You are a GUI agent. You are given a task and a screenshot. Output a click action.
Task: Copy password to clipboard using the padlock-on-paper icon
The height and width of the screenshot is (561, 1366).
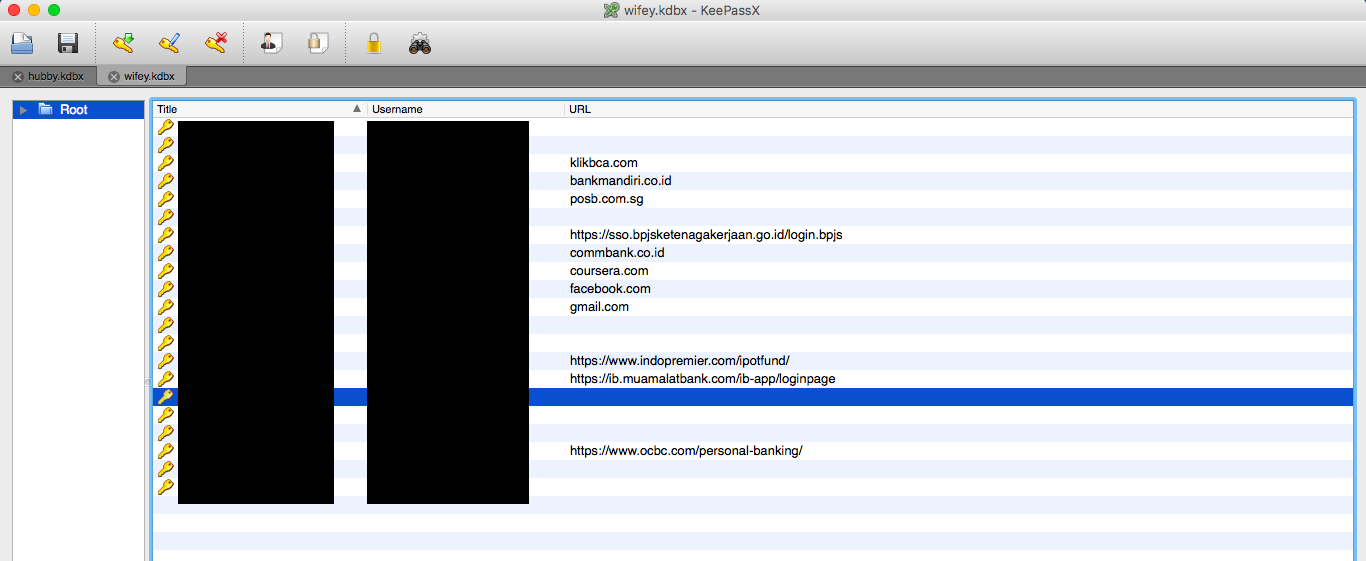click(317, 43)
